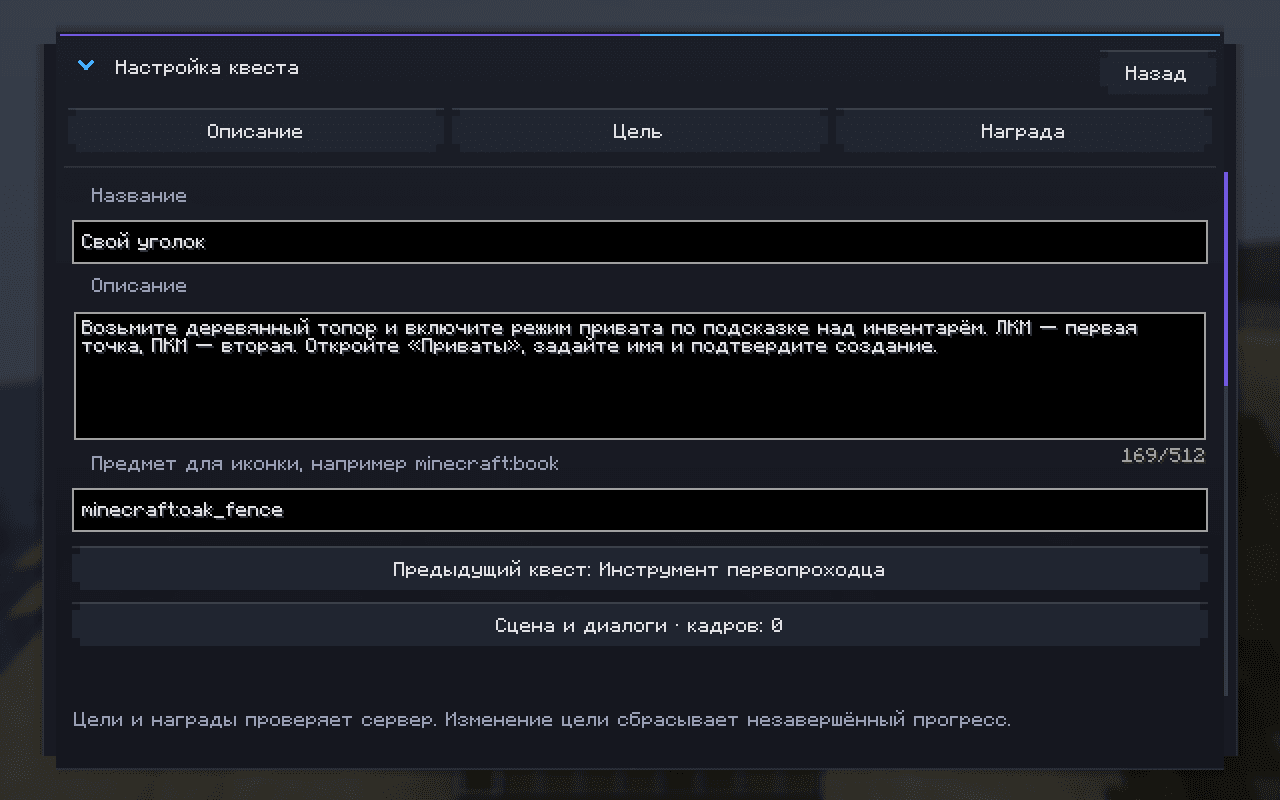Switch to the Описание tab
Image resolution: width=1280 pixels, height=800 pixels.
[255, 131]
